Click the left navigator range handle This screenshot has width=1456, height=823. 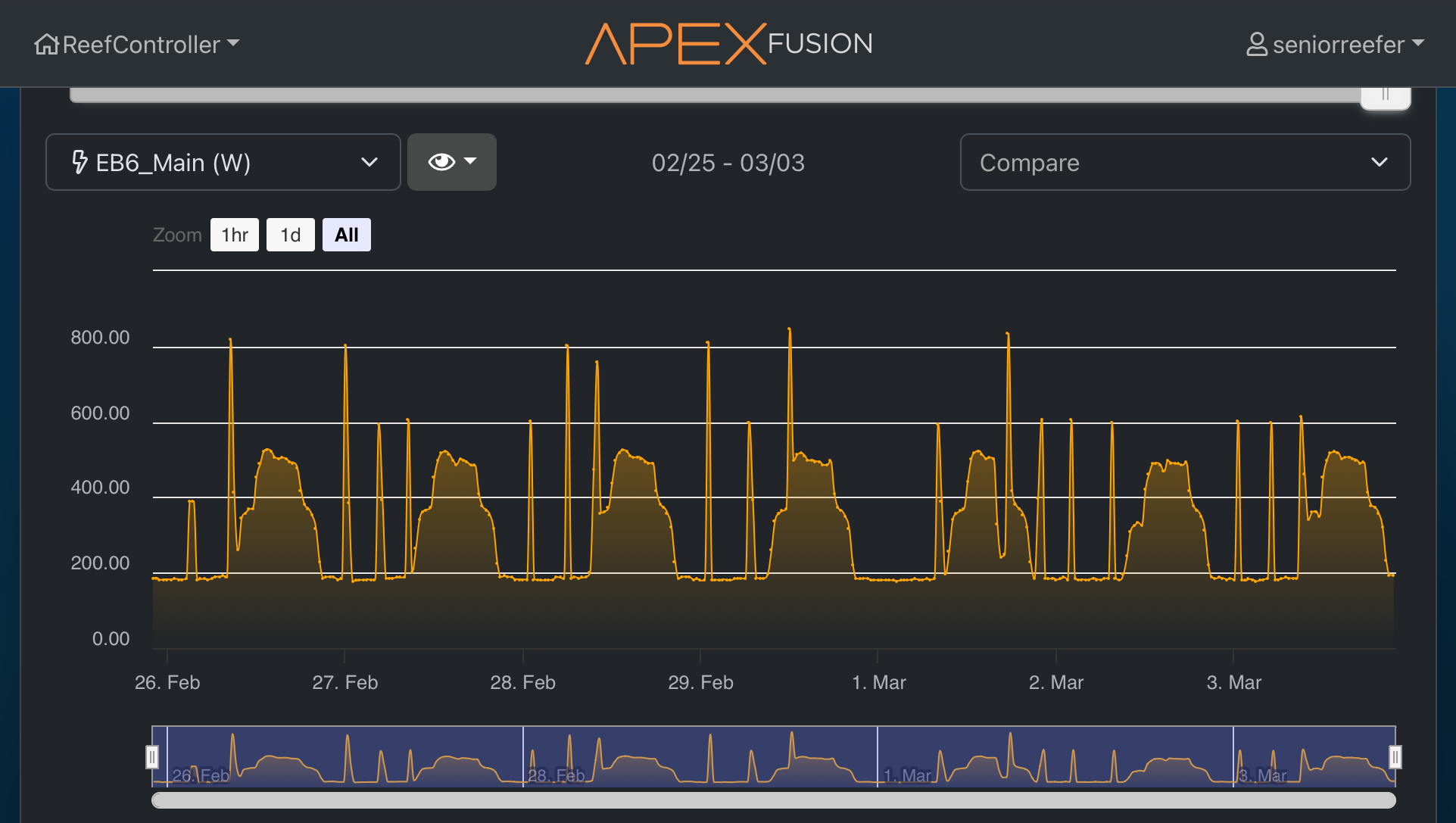point(152,756)
